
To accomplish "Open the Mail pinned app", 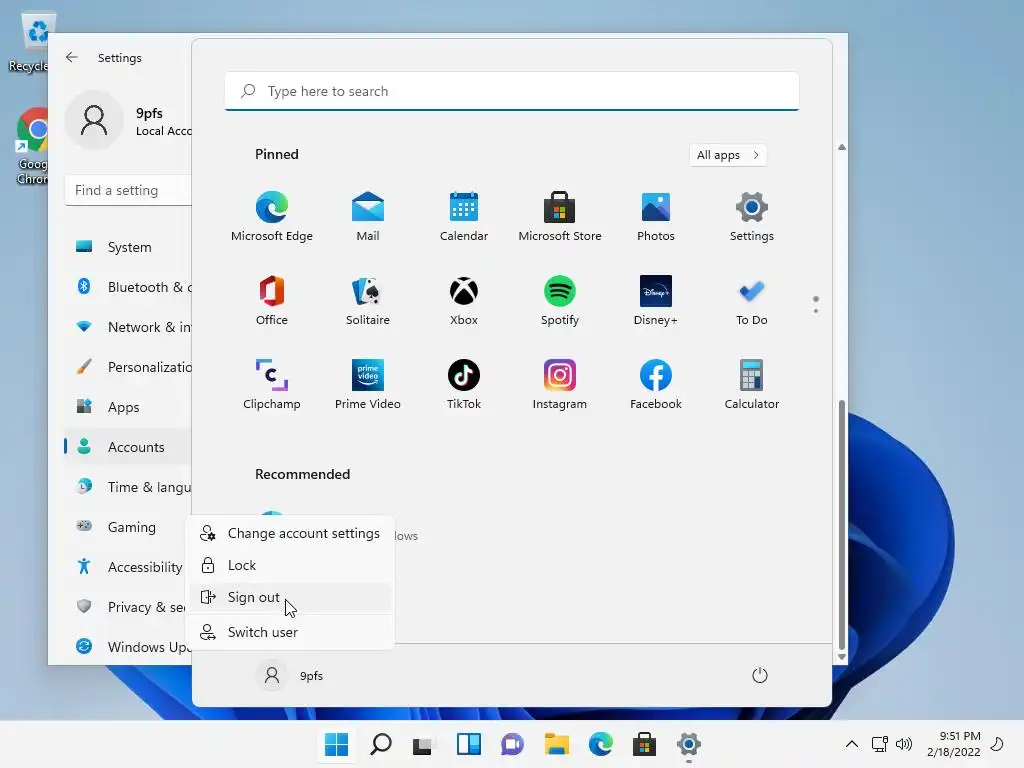I will click(x=368, y=216).
